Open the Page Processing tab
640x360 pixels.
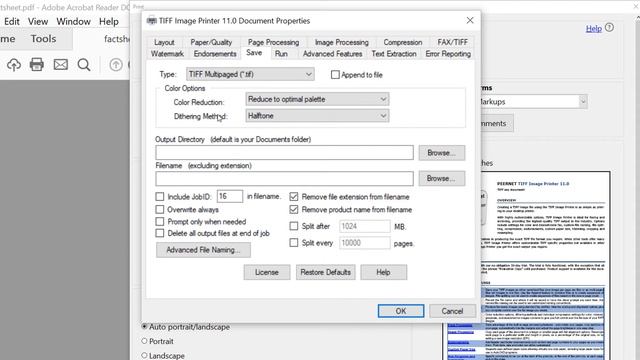pyautogui.click(x=273, y=42)
